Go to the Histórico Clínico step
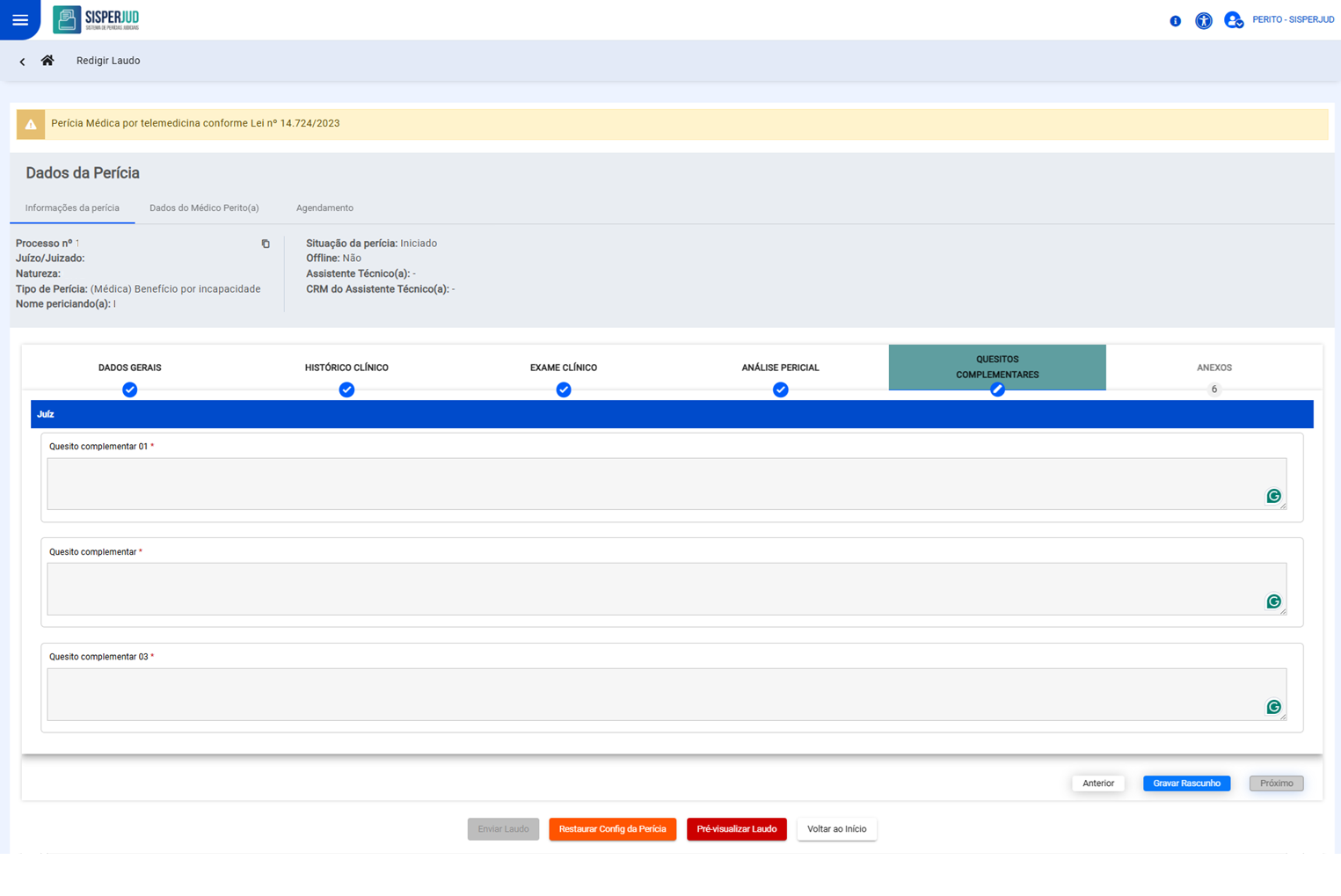This screenshot has width=1341, height=896. pyautogui.click(x=346, y=368)
